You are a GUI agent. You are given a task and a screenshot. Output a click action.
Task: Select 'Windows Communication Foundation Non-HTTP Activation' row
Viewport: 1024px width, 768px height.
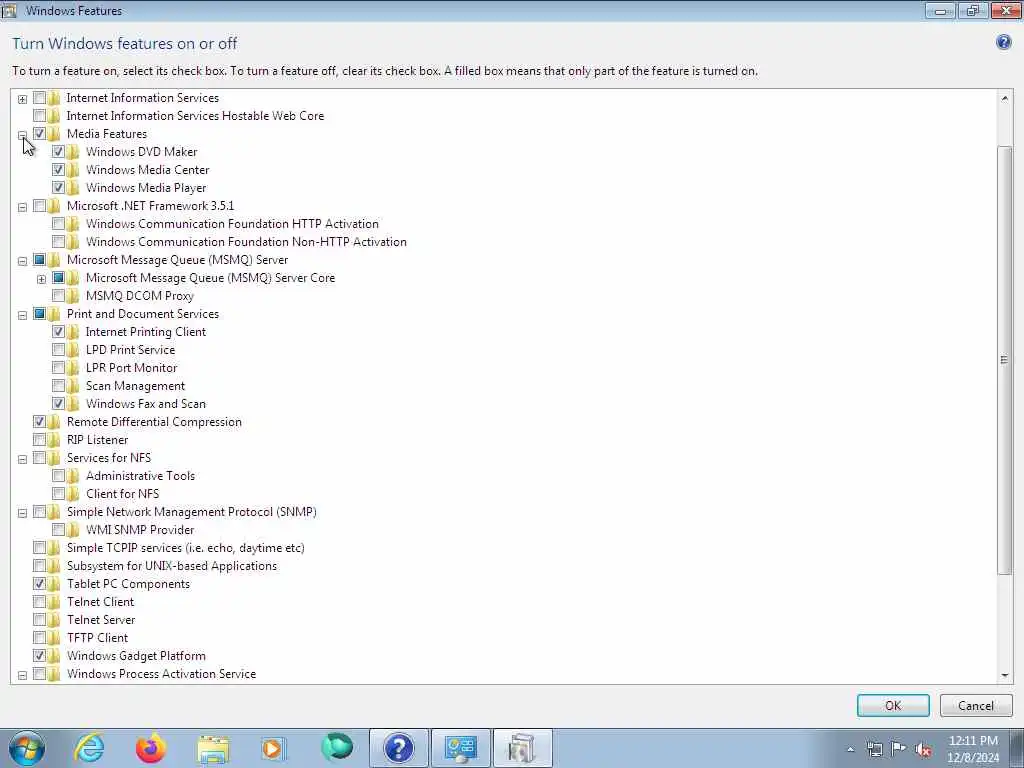[246, 242]
